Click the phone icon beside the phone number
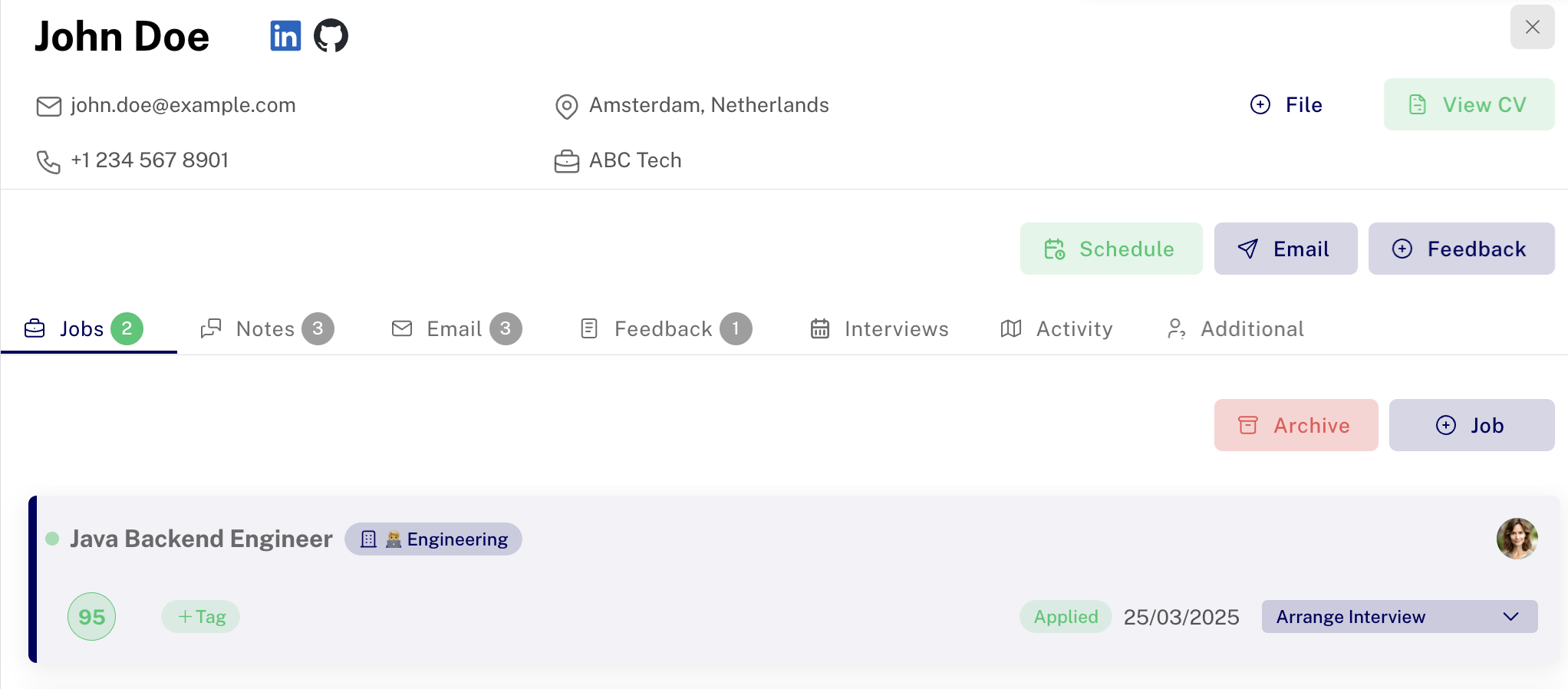Screen dimensions: 1568x689 coord(48,161)
